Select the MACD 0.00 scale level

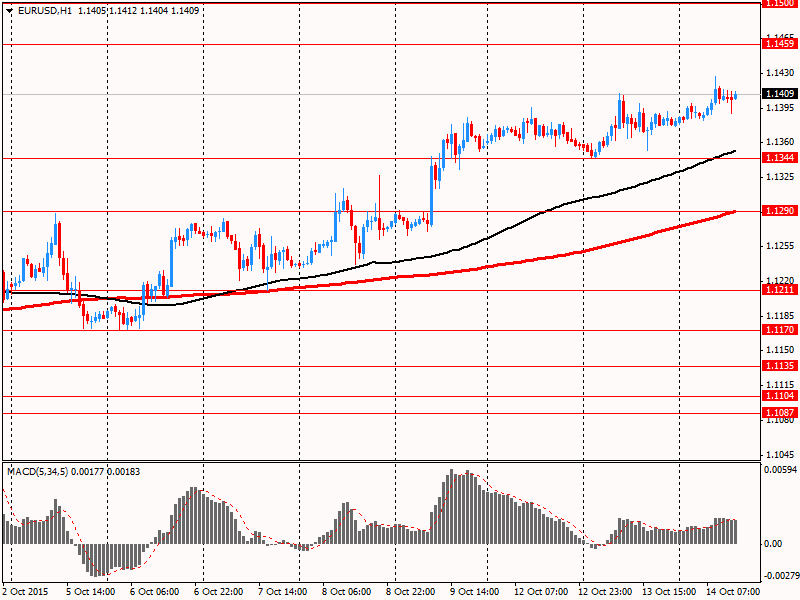point(773,544)
